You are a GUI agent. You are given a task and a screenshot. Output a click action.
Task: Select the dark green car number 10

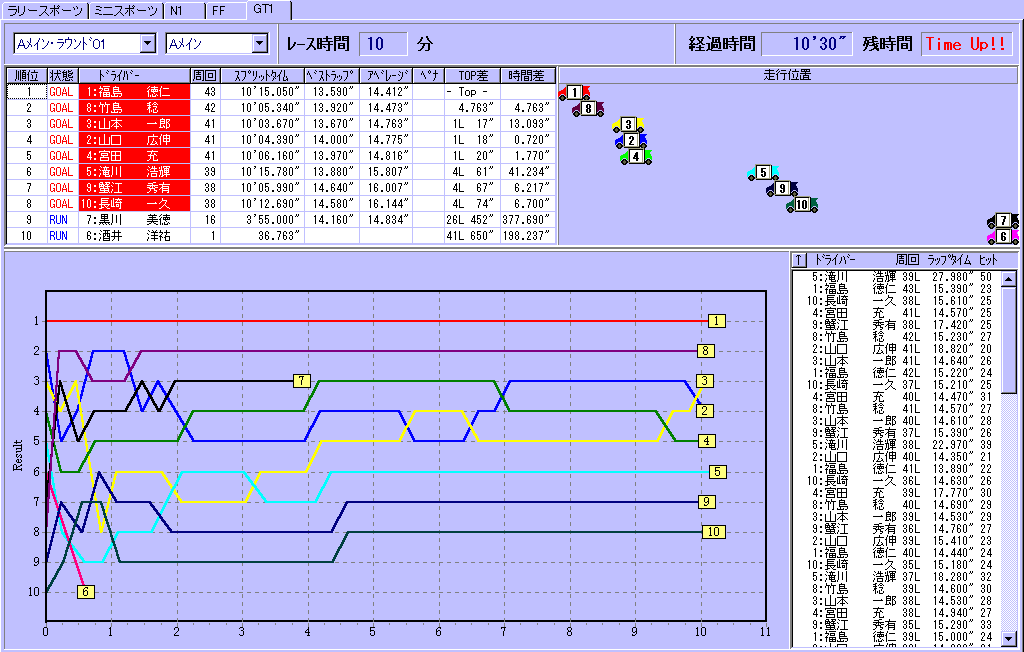tap(802, 205)
